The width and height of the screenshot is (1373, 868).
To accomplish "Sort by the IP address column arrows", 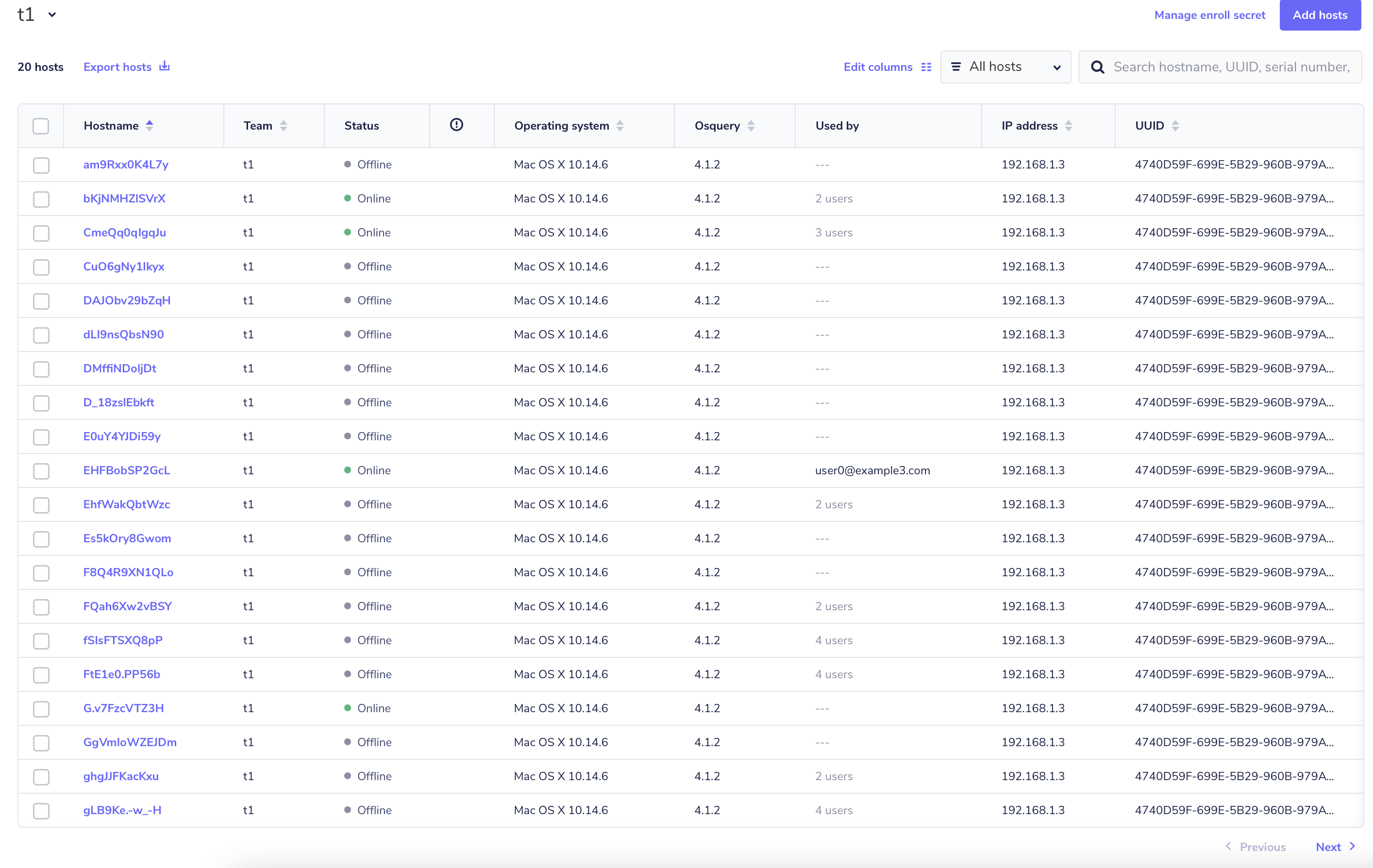I will pyautogui.click(x=1069, y=125).
